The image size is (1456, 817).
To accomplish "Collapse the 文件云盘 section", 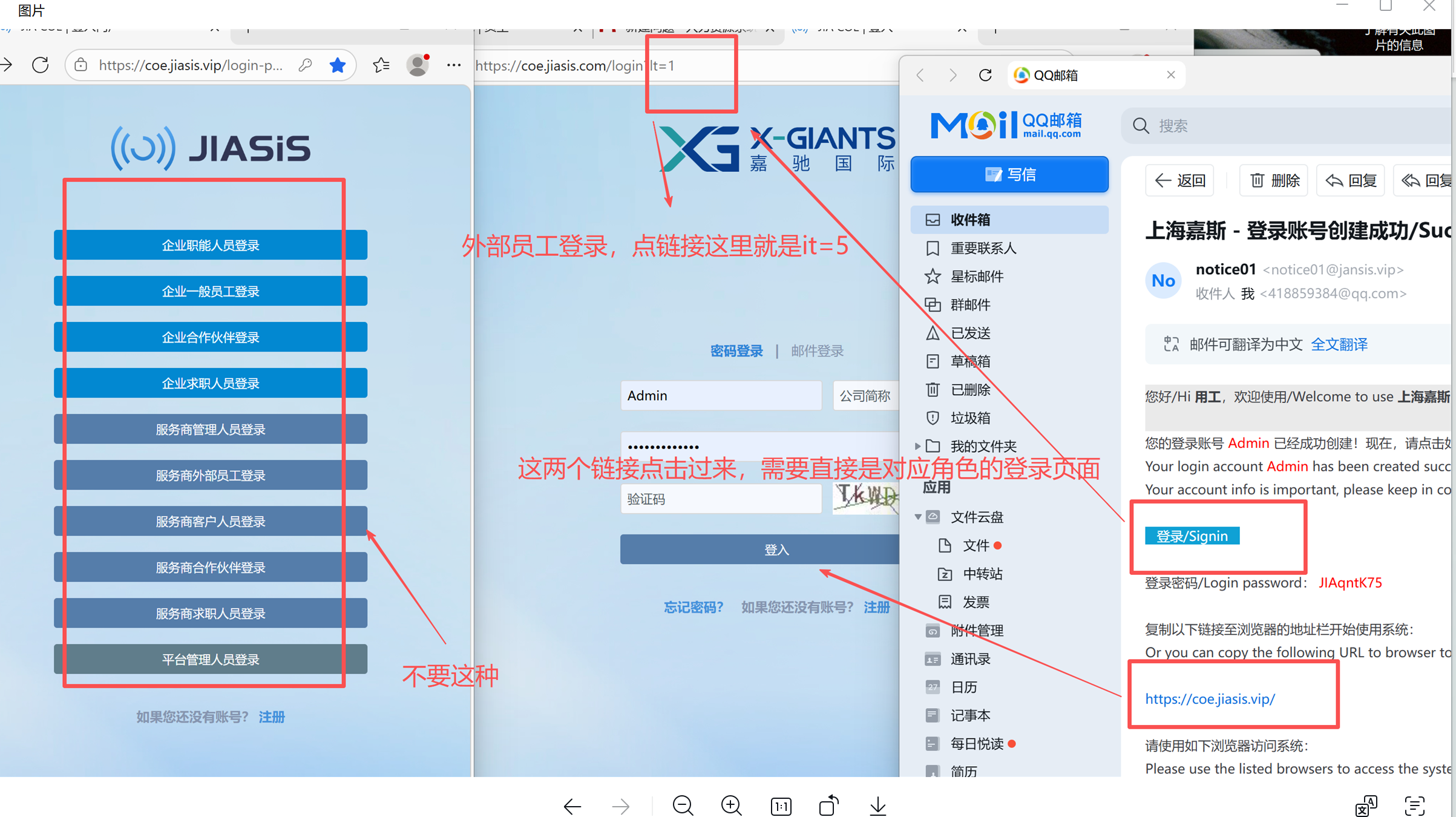I will (x=917, y=517).
